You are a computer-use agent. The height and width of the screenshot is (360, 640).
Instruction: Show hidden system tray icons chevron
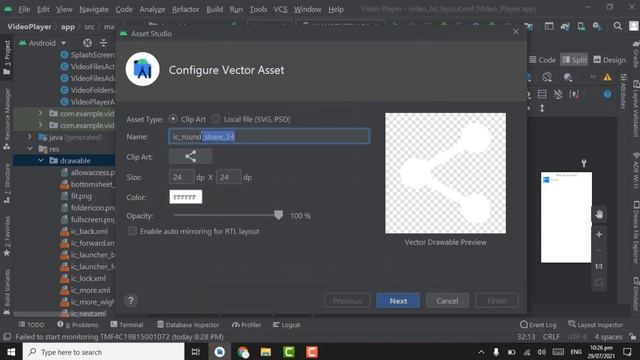(481, 352)
